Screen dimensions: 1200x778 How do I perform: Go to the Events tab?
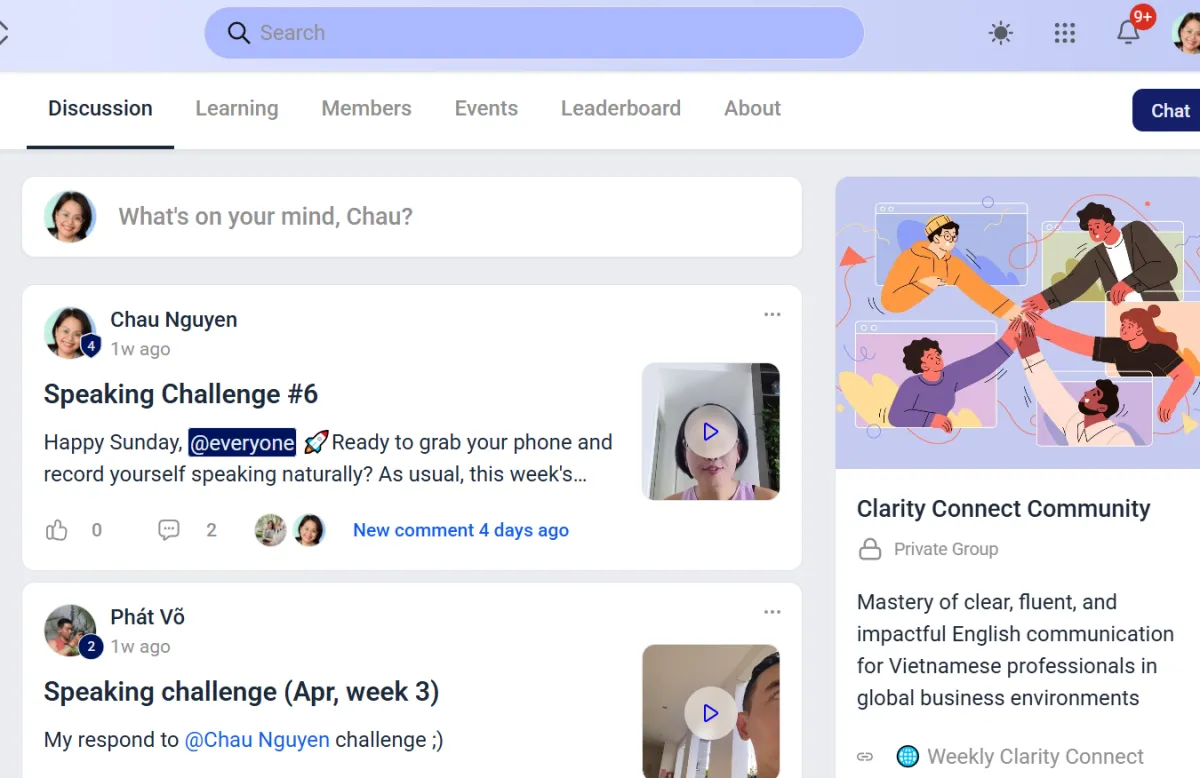pos(486,108)
